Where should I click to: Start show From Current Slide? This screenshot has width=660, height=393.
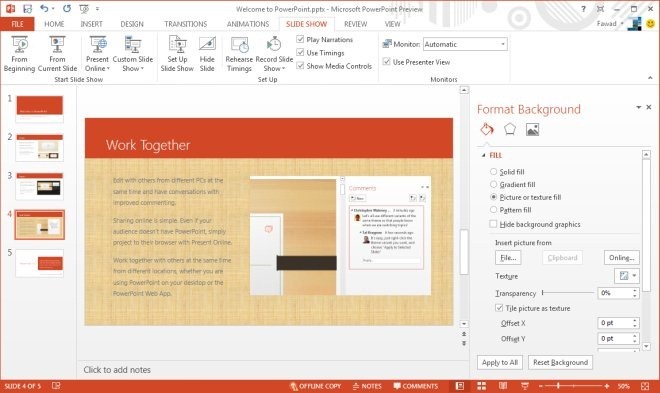click(57, 54)
